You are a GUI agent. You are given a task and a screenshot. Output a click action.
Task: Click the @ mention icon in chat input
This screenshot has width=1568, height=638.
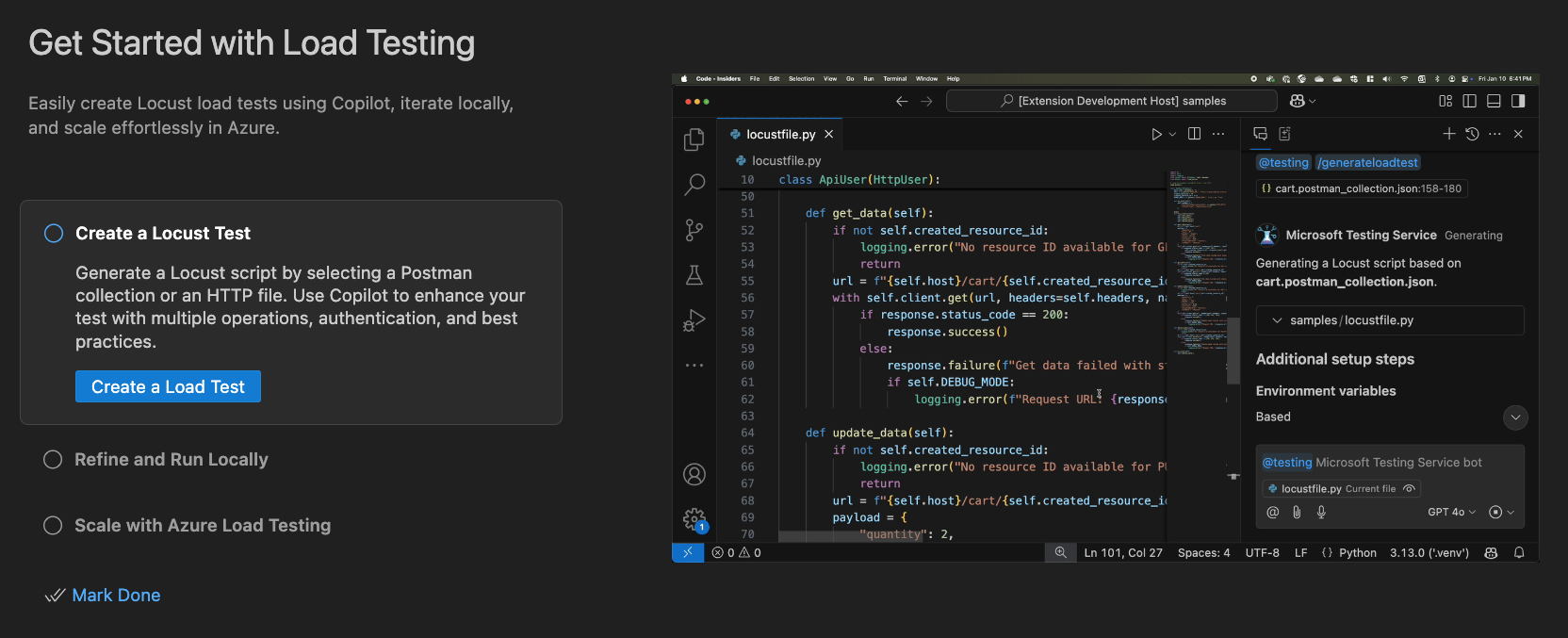pos(1273,512)
